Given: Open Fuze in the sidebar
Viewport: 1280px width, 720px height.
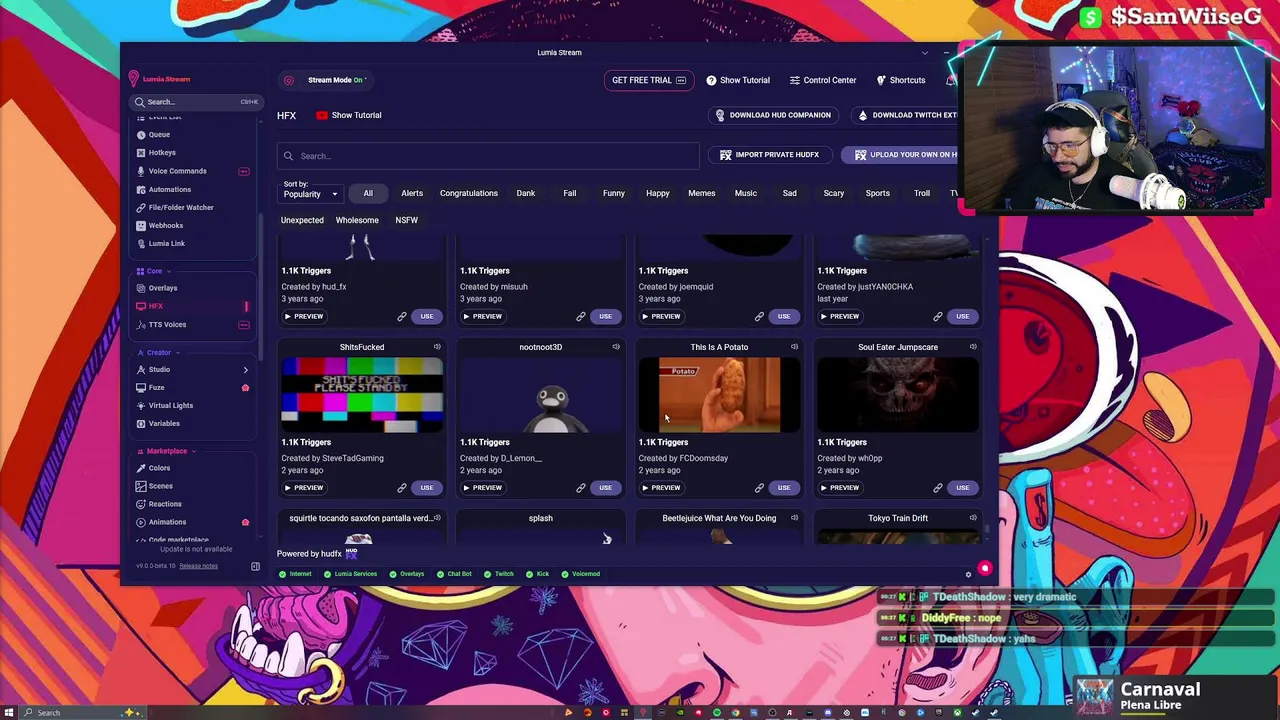Looking at the screenshot, I should tap(156, 387).
